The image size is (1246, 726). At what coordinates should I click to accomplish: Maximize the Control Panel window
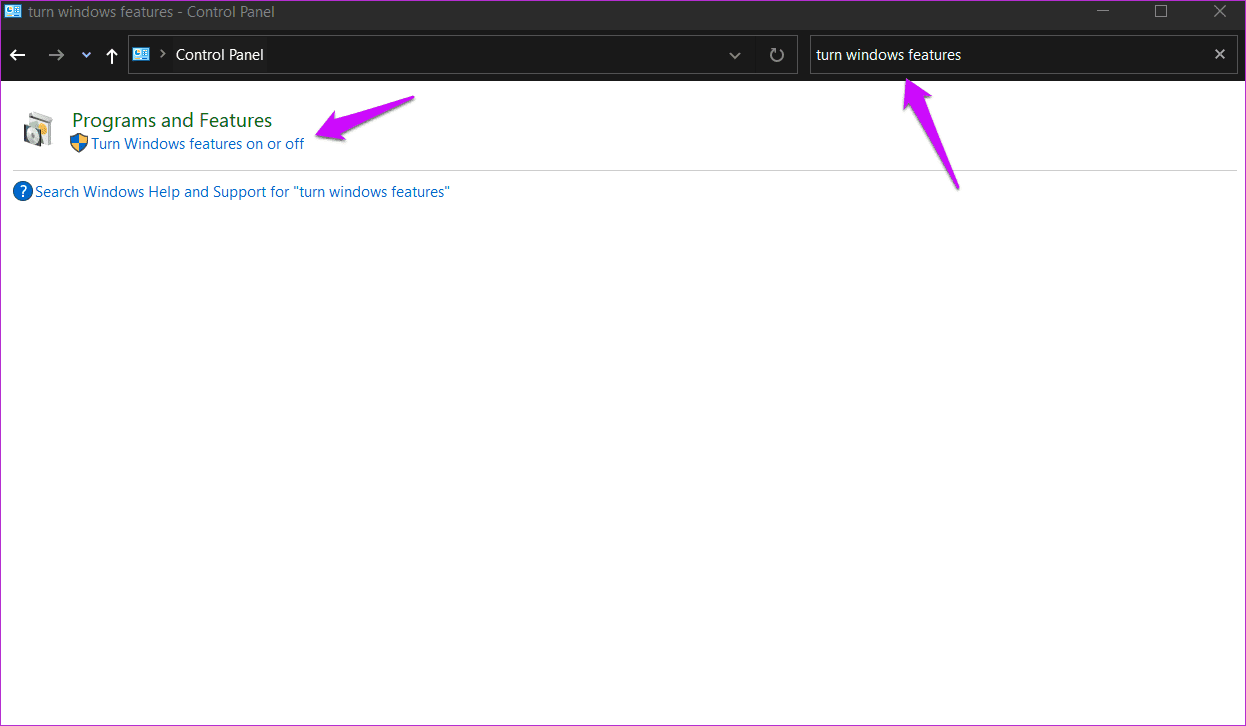[x=1161, y=12]
